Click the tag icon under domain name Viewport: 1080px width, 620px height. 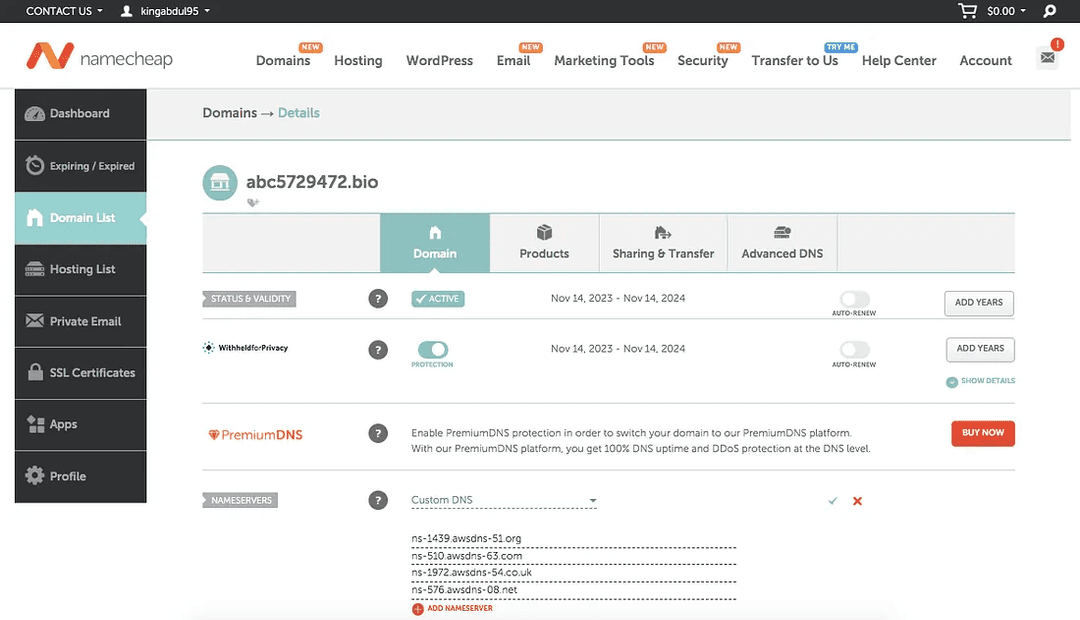click(253, 203)
